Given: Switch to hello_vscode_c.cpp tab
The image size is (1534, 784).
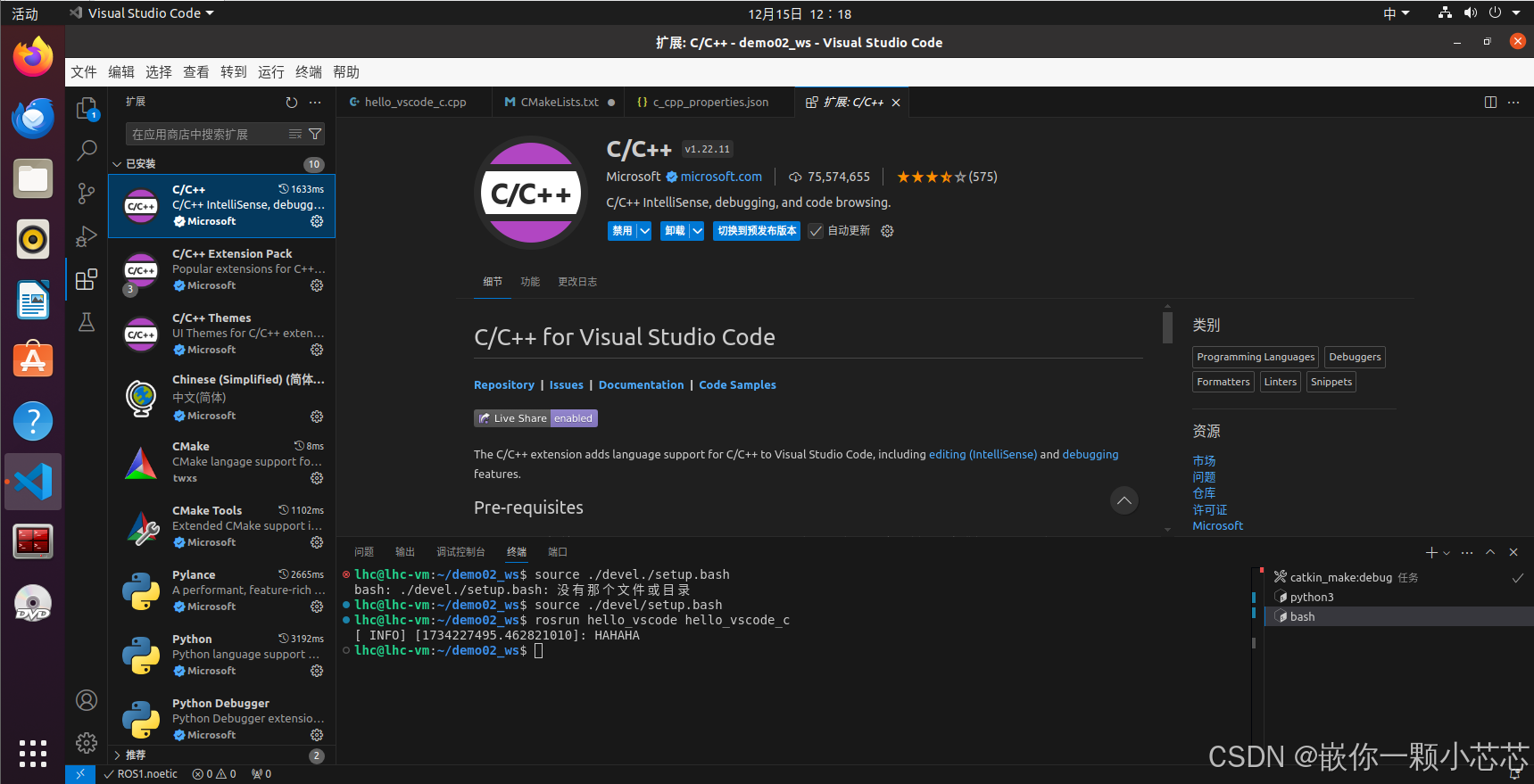Looking at the screenshot, I should [414, 103].
